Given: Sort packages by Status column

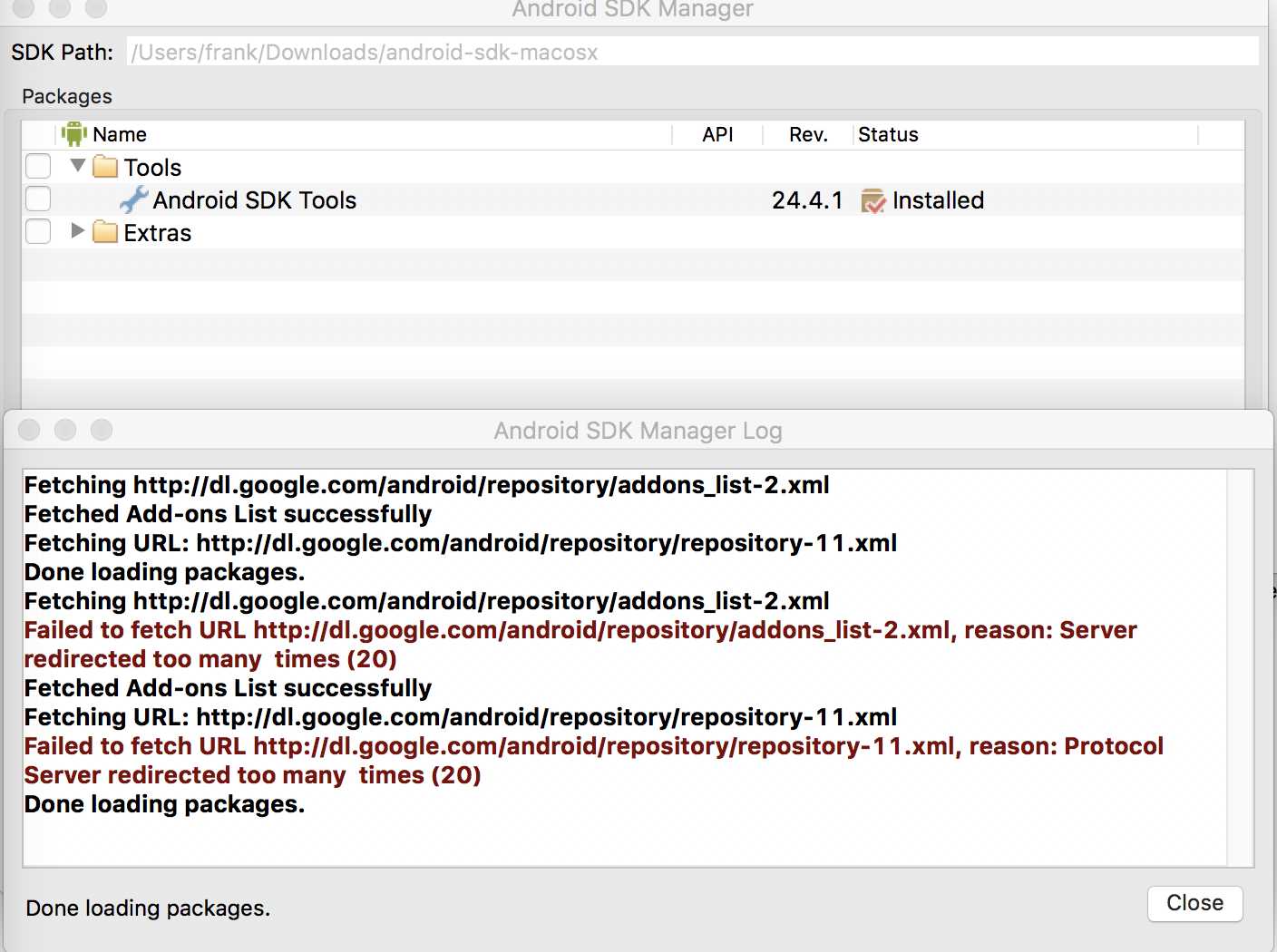Looking at the screenshot, I should [888, 134].
